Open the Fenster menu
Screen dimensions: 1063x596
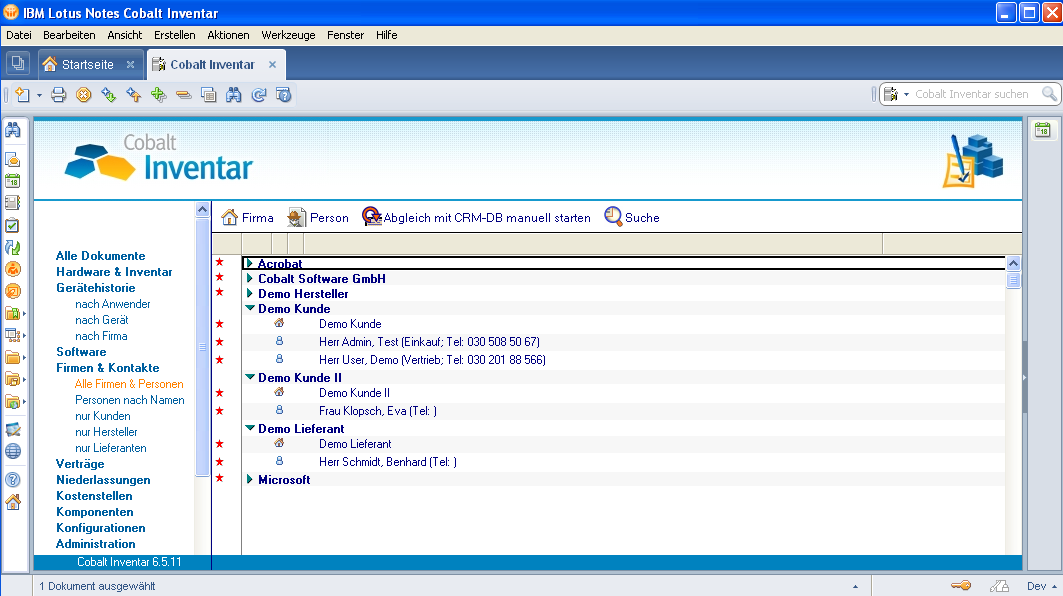[345, 35]
